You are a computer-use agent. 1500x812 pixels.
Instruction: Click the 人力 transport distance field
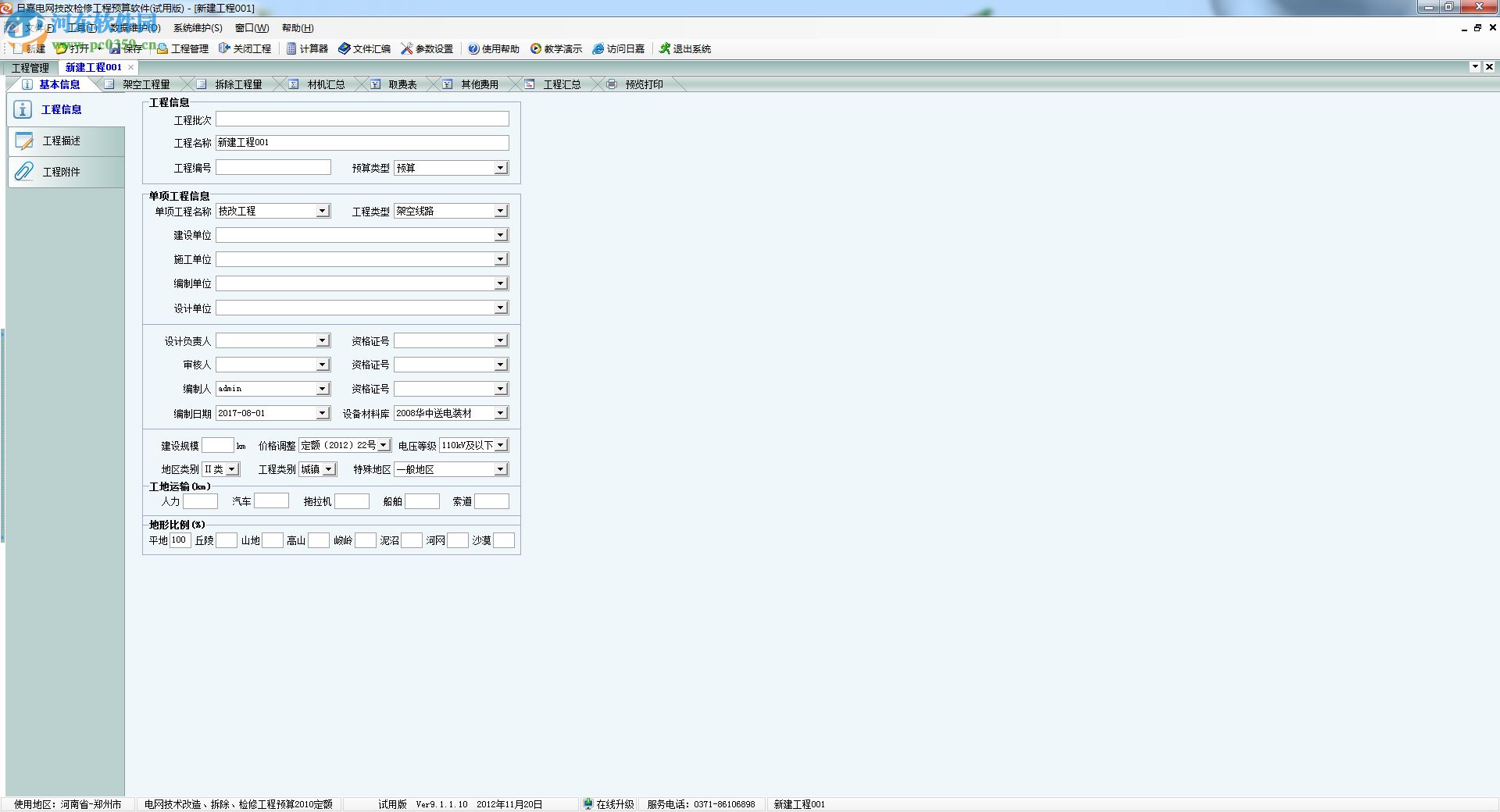point(200,501)
